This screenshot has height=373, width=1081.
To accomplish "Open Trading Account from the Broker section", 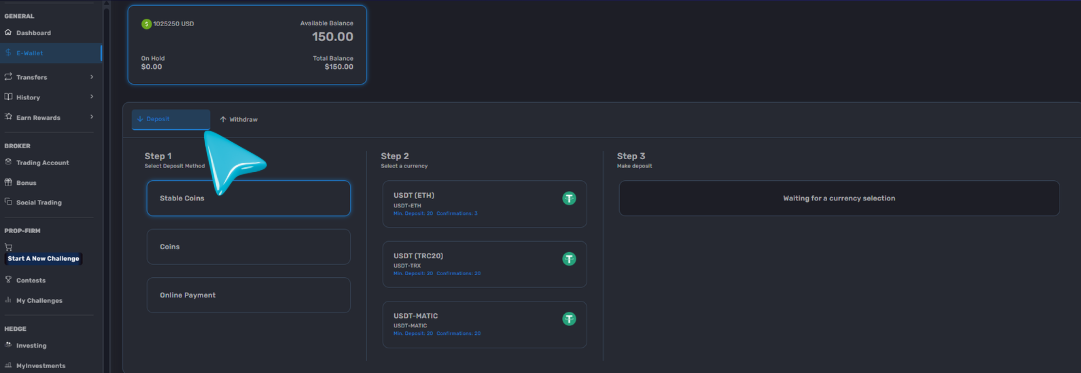I will [x=42, y=163].
